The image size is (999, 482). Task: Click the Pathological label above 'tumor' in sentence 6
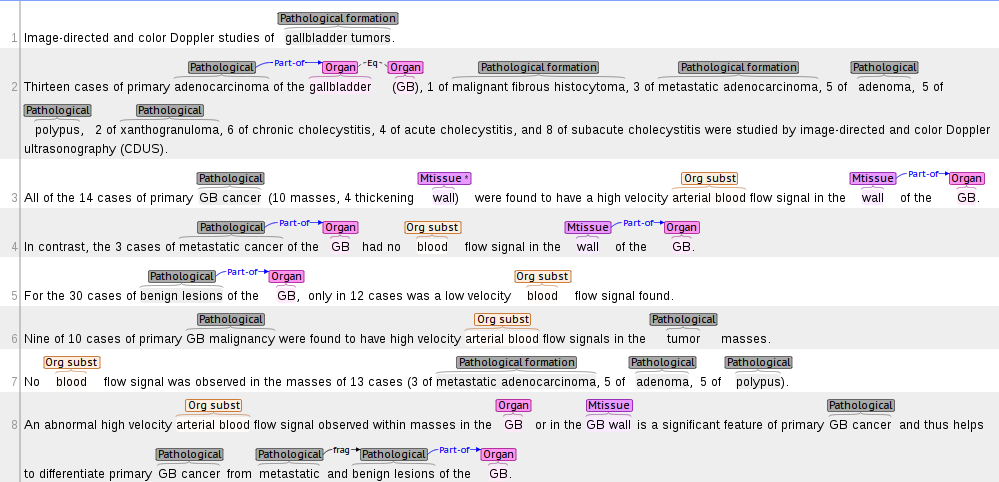pyautogui.click(x=684, y=320)
